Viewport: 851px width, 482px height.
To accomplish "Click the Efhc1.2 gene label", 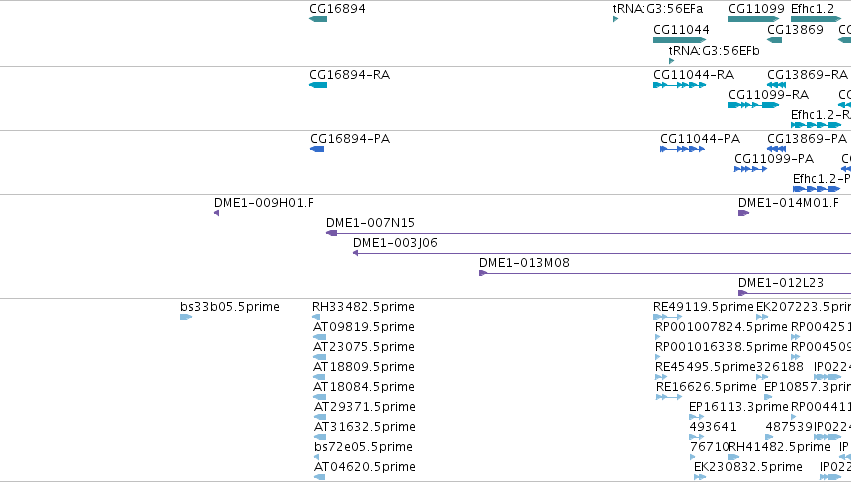I will [x=812, y=9].
